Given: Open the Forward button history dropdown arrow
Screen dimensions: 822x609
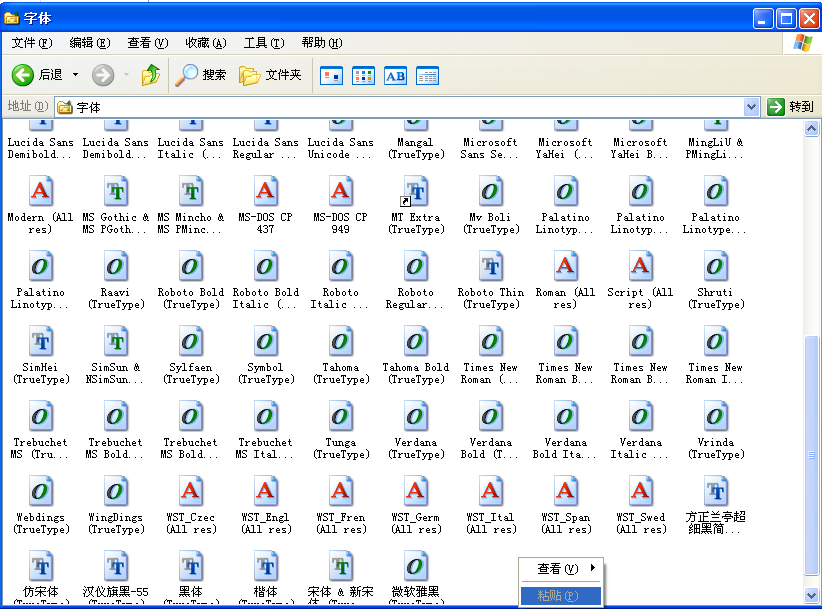Looking at the screenshot, I should point(126,75).
